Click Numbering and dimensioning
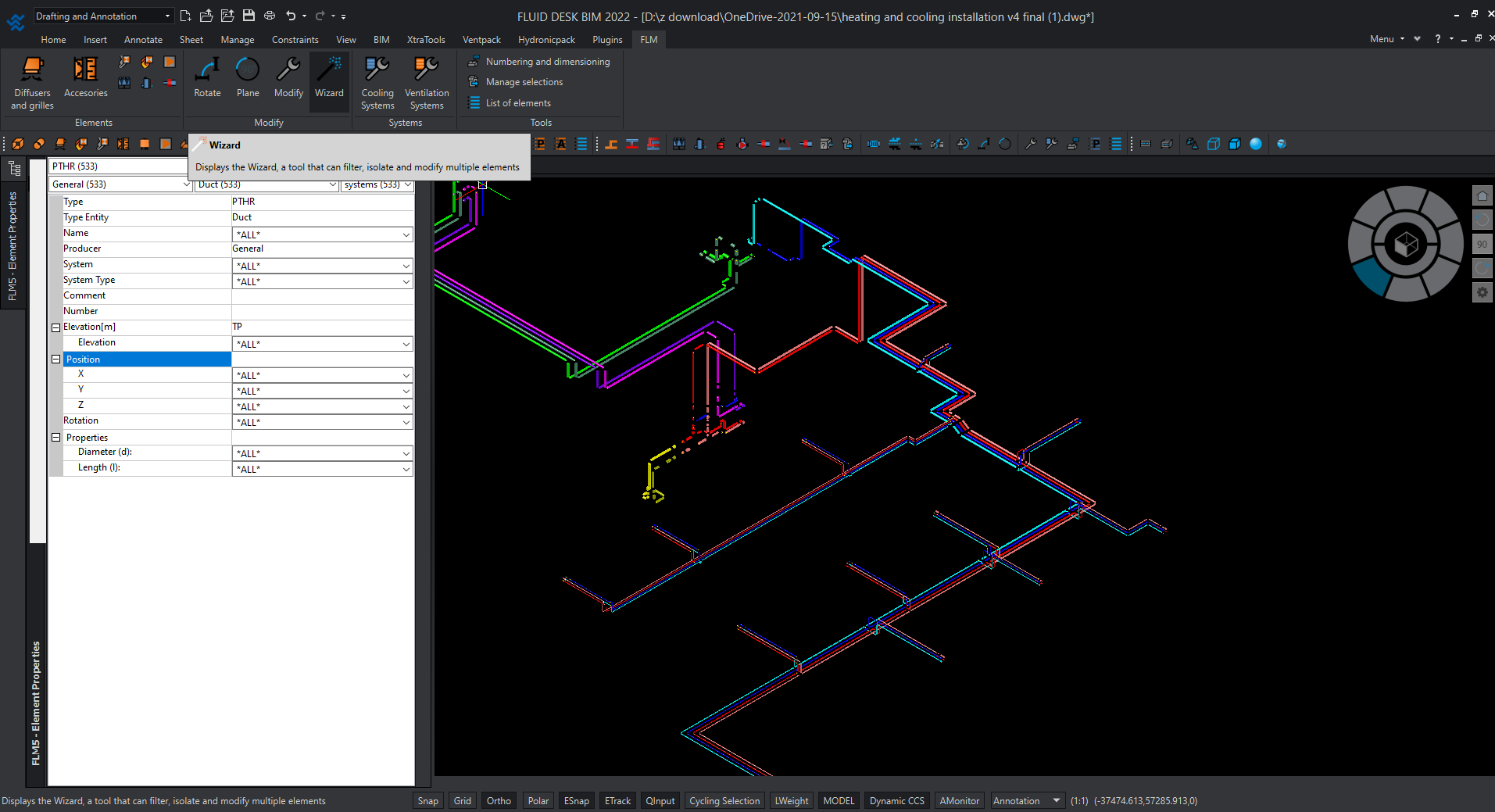The image size is (1495, 812). coord(547,62)
